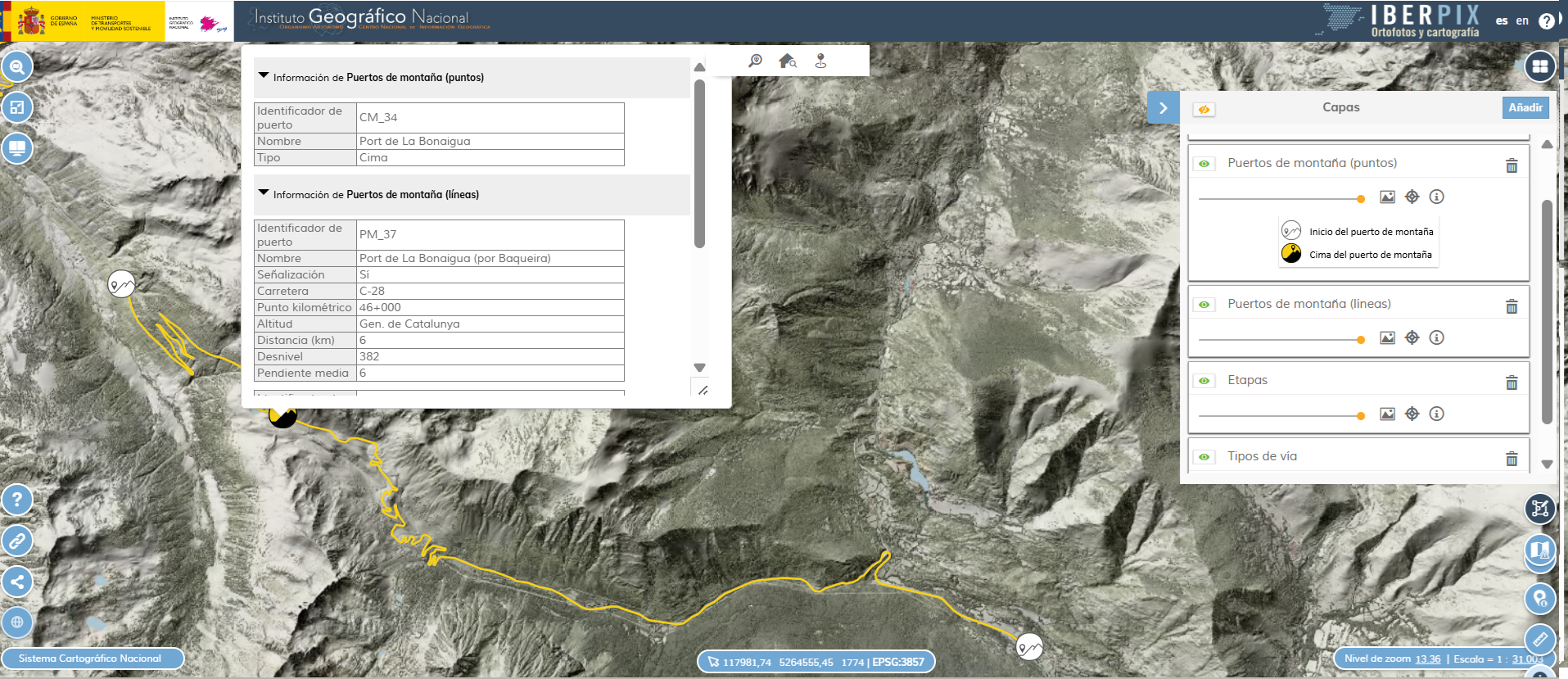Toggle visibility of the Etapas layer
The width and height of the screenshot is (1568, 679).
pos(1204,381)
